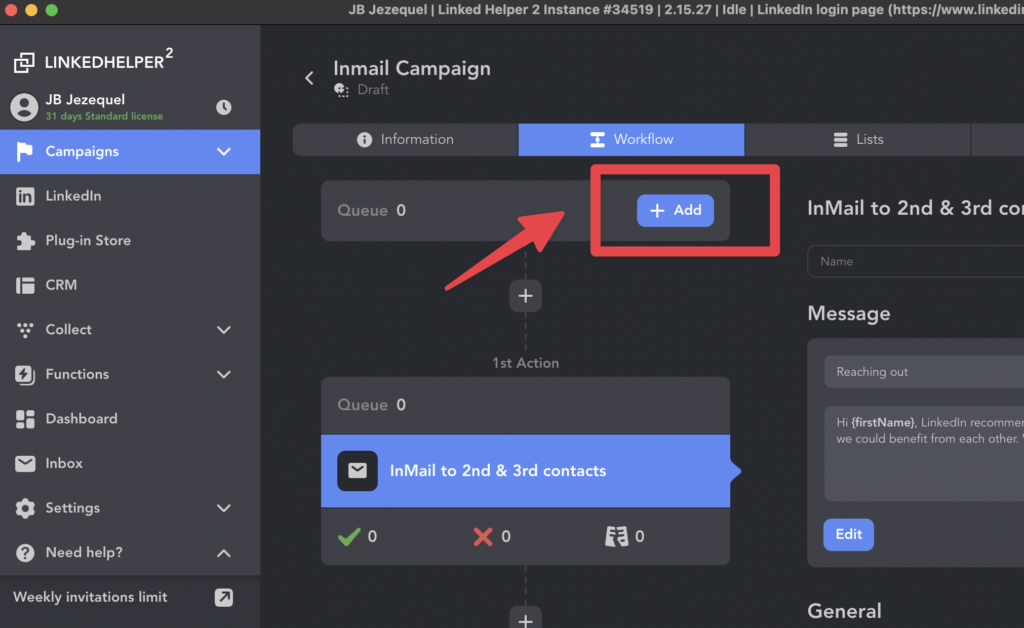Click the macOS green fullscreen button
1024x628 pixels.
(52, 10)
